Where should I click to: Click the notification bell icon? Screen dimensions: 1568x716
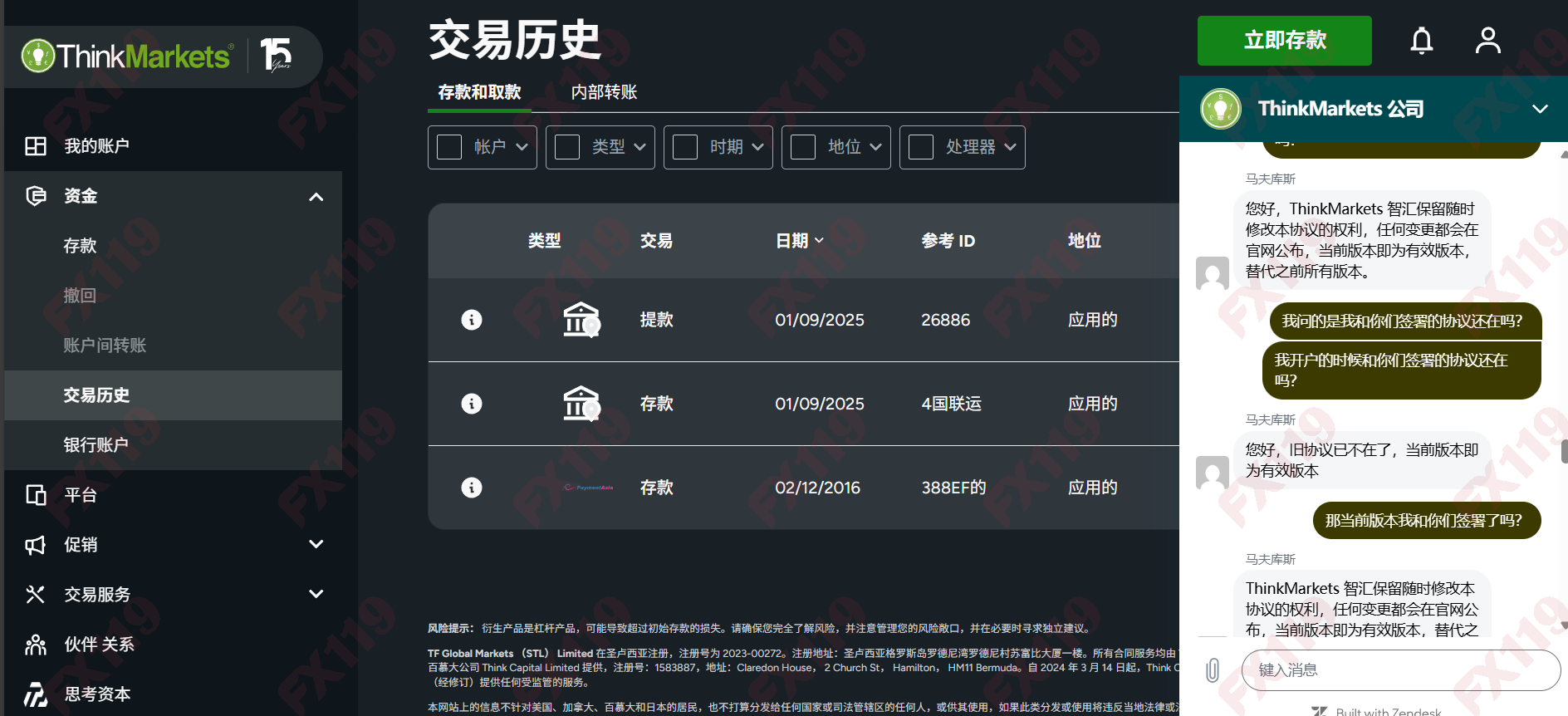pos(1421,40)
